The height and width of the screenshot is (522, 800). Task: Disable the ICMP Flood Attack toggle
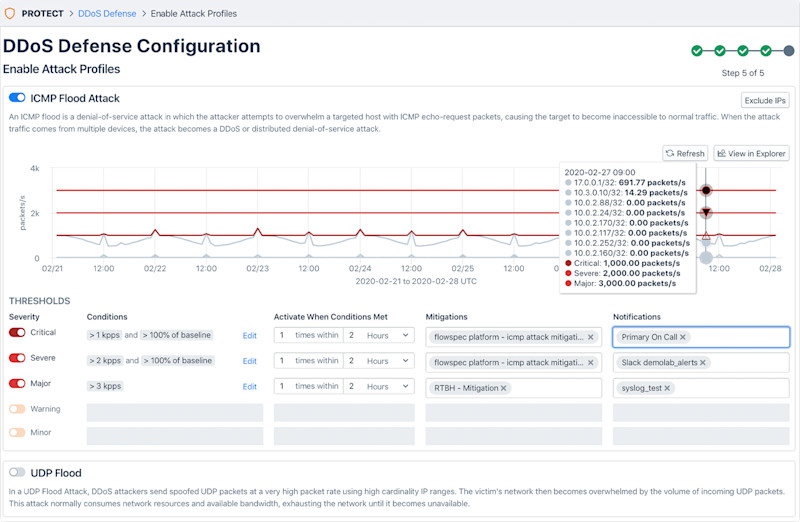(17, 97)
